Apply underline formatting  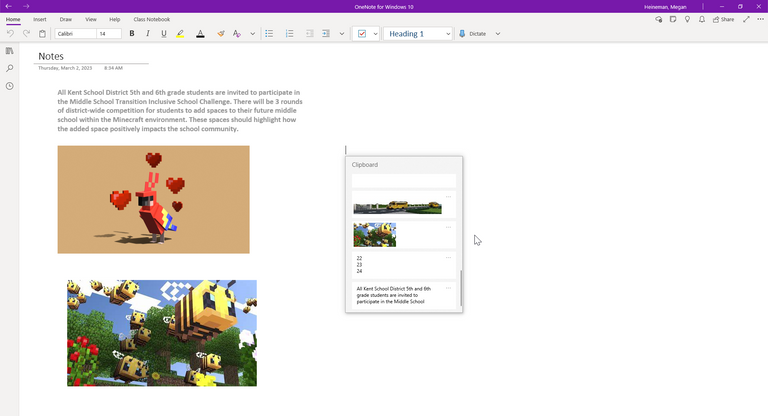point(164,33)
